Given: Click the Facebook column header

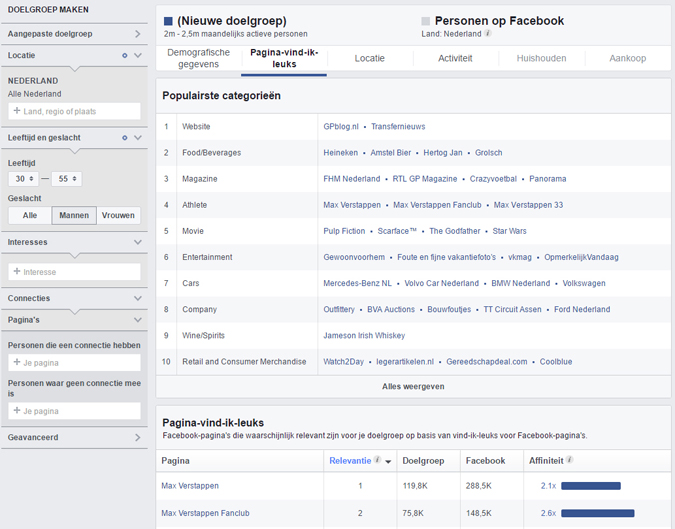Looking at the screenshot, I should point(486,461).
